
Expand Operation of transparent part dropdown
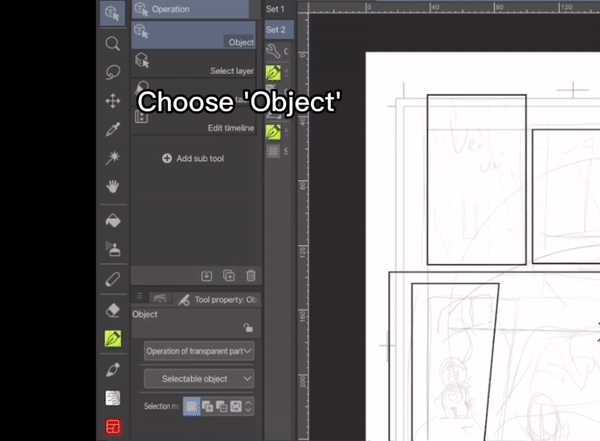pos(199,351)
